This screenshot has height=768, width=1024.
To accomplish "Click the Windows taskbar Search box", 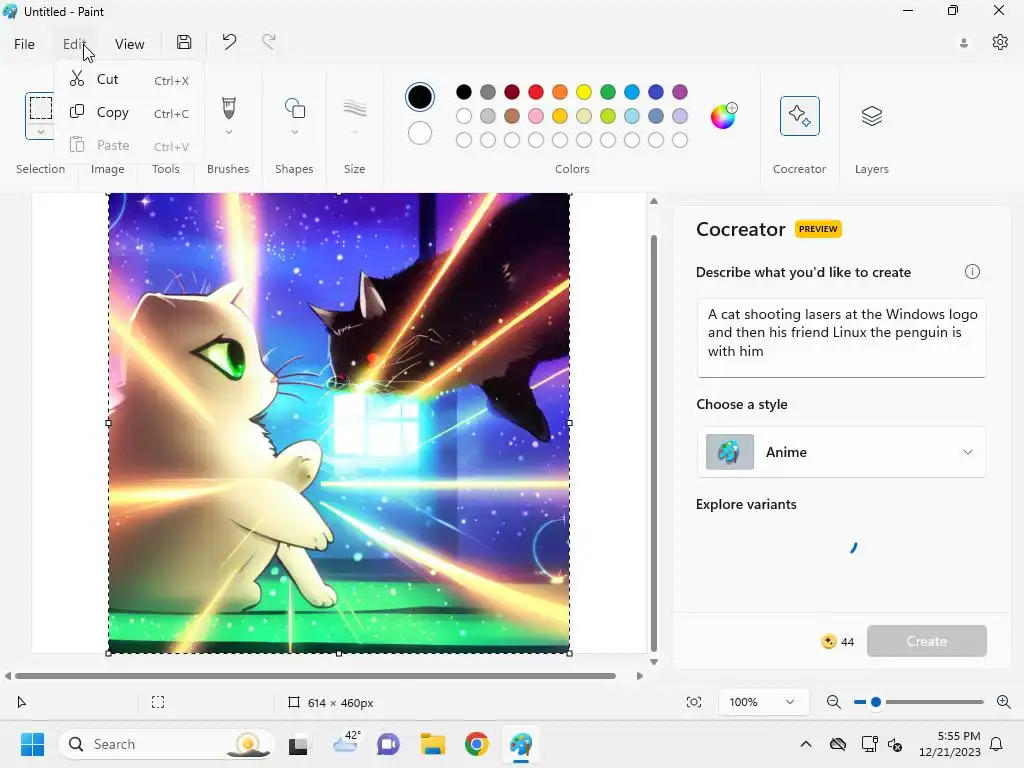I will point(167,744).
